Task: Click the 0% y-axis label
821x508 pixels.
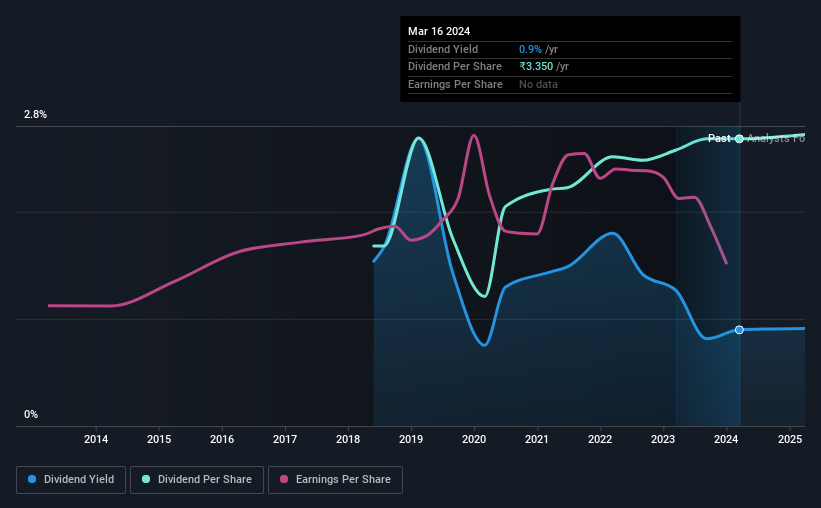Action: [x=31, y=415]
